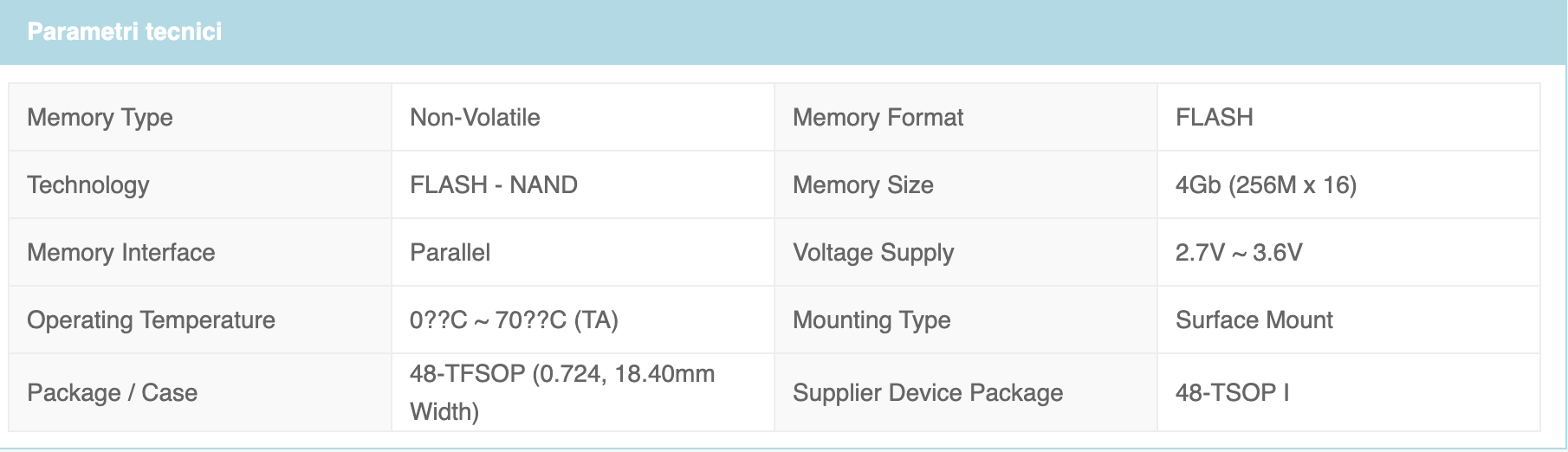Select the Voltage Supply label
1568x452 pixels.
873,252
